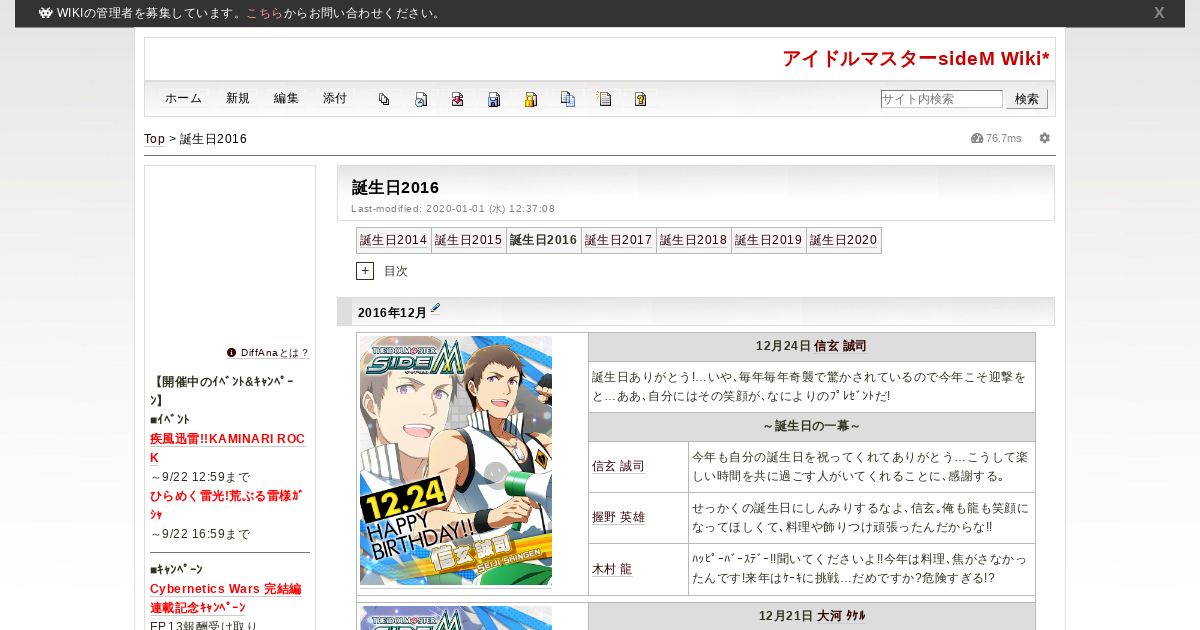The width and height of the screenshot is (1200, 630).
Task: Open 大河 タケル link in 12月21日 header
Action: tap(841, 616)
